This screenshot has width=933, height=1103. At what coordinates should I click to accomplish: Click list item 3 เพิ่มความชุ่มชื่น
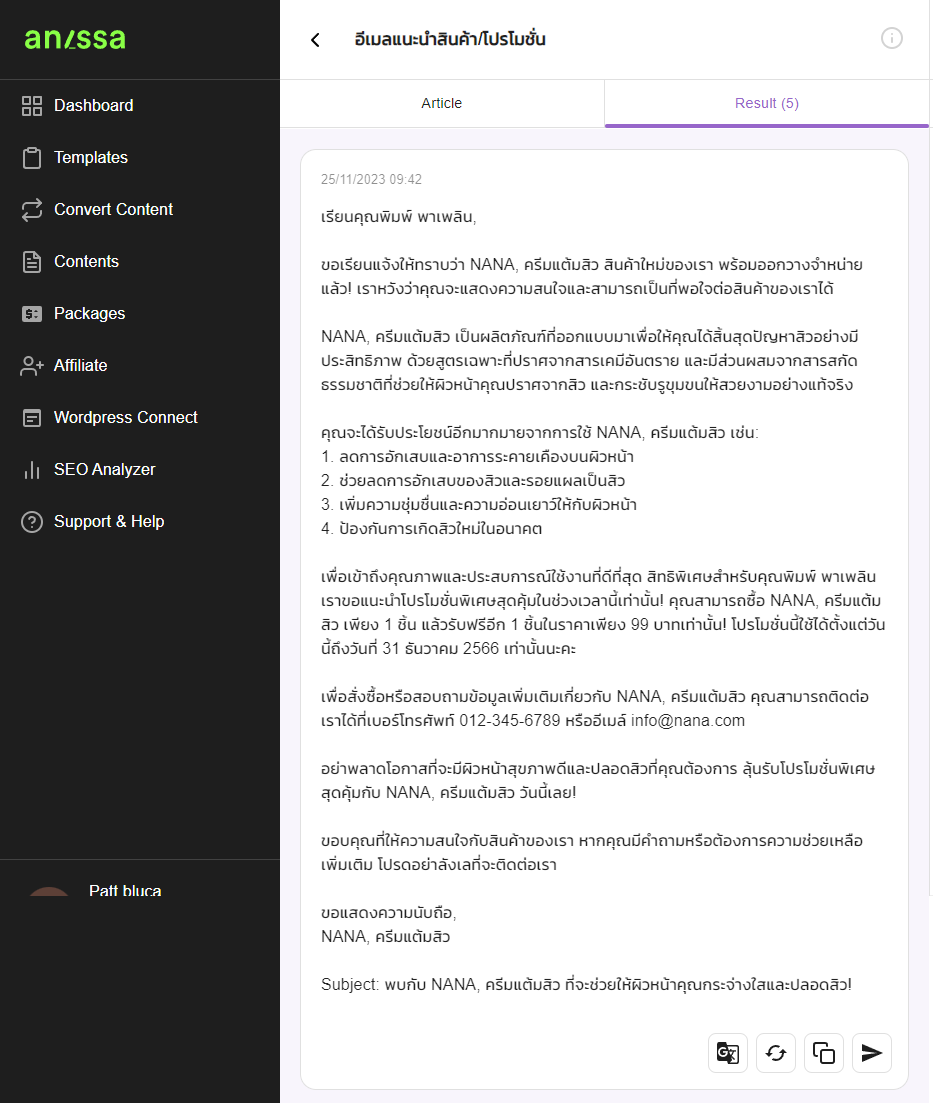[x=478, y=505]
